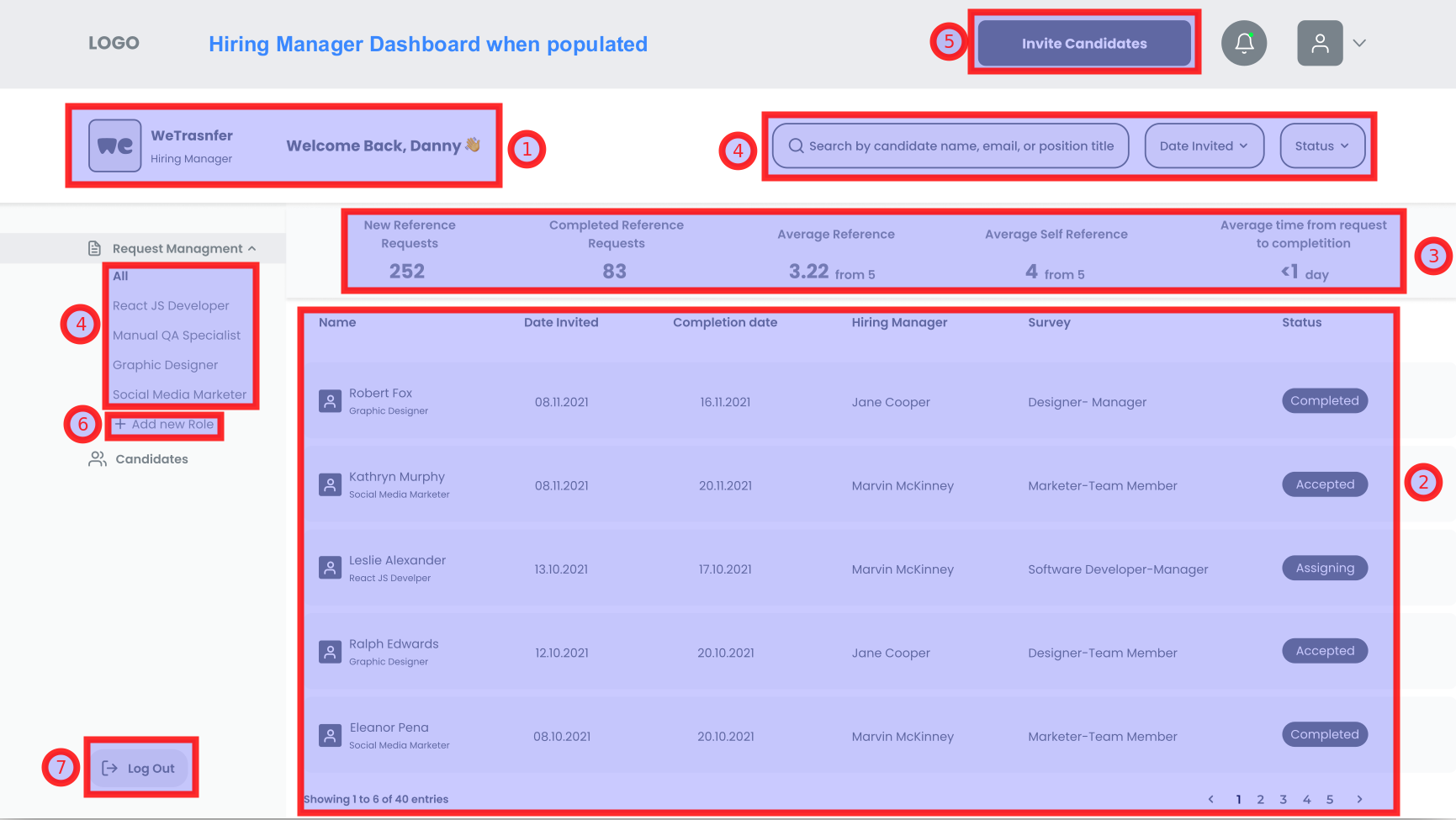Screen dimensions: 1456x820
Task: Select Graphic Designer role in sidebar
Action: pyautogui.click(x=165, y=365)
